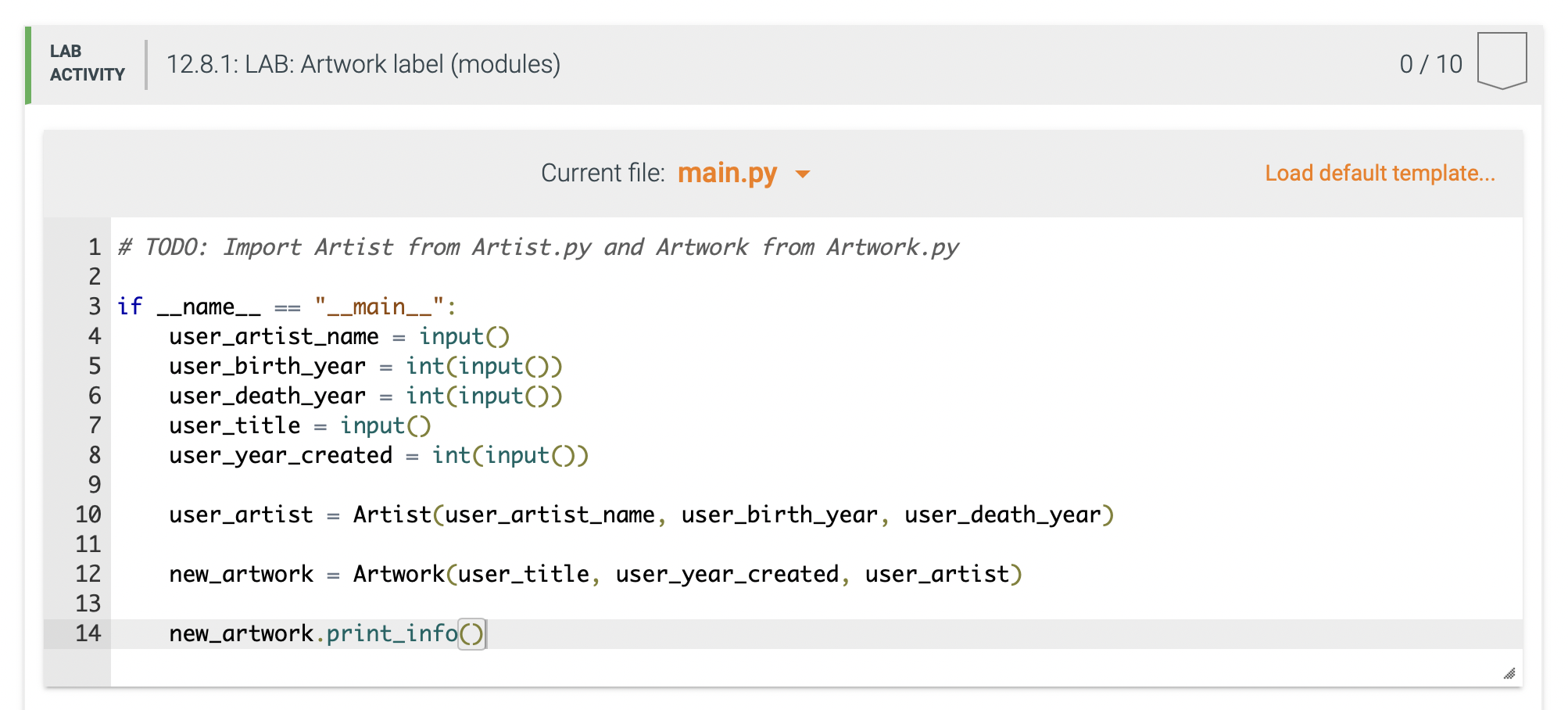Click the new_artwork.print_info() line

(x=327, y=633)
